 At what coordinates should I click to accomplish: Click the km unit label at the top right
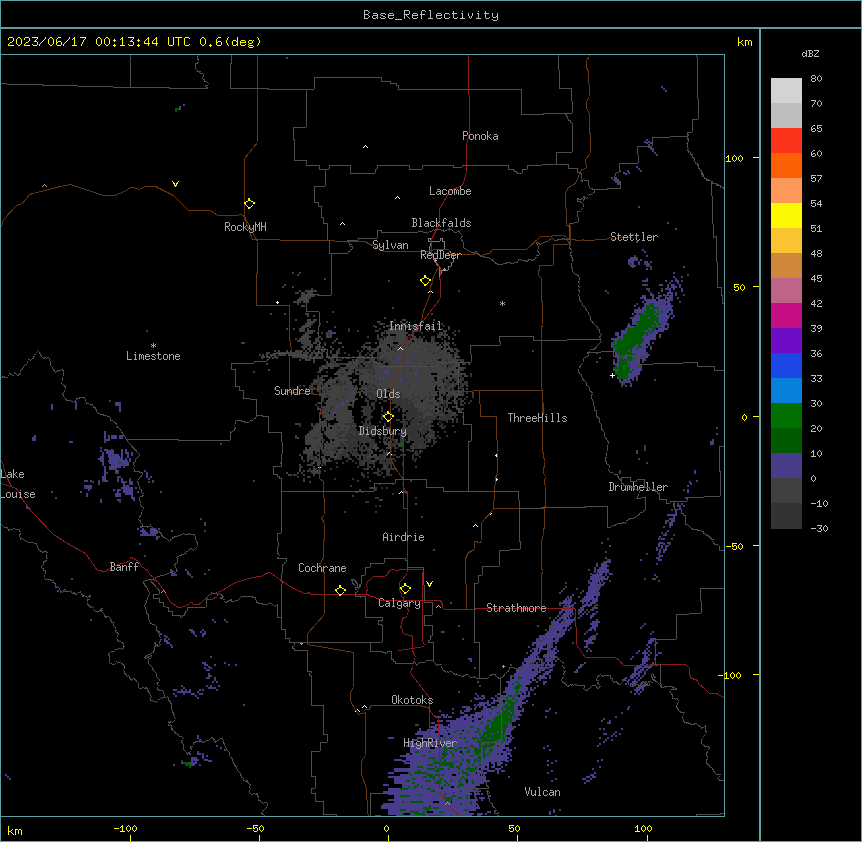point(745,42)
